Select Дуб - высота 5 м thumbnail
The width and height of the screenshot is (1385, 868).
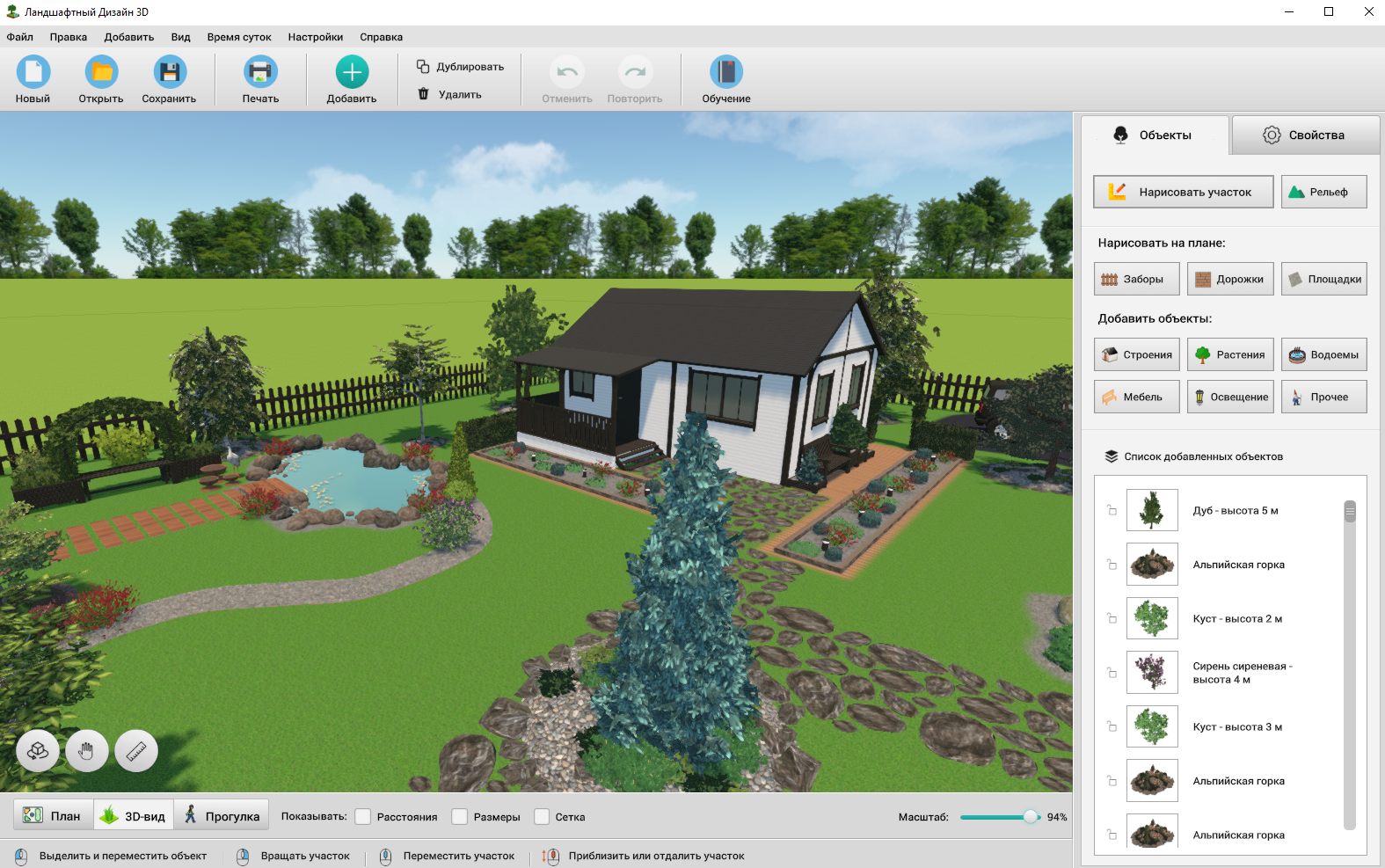[x=1152, y=510]
